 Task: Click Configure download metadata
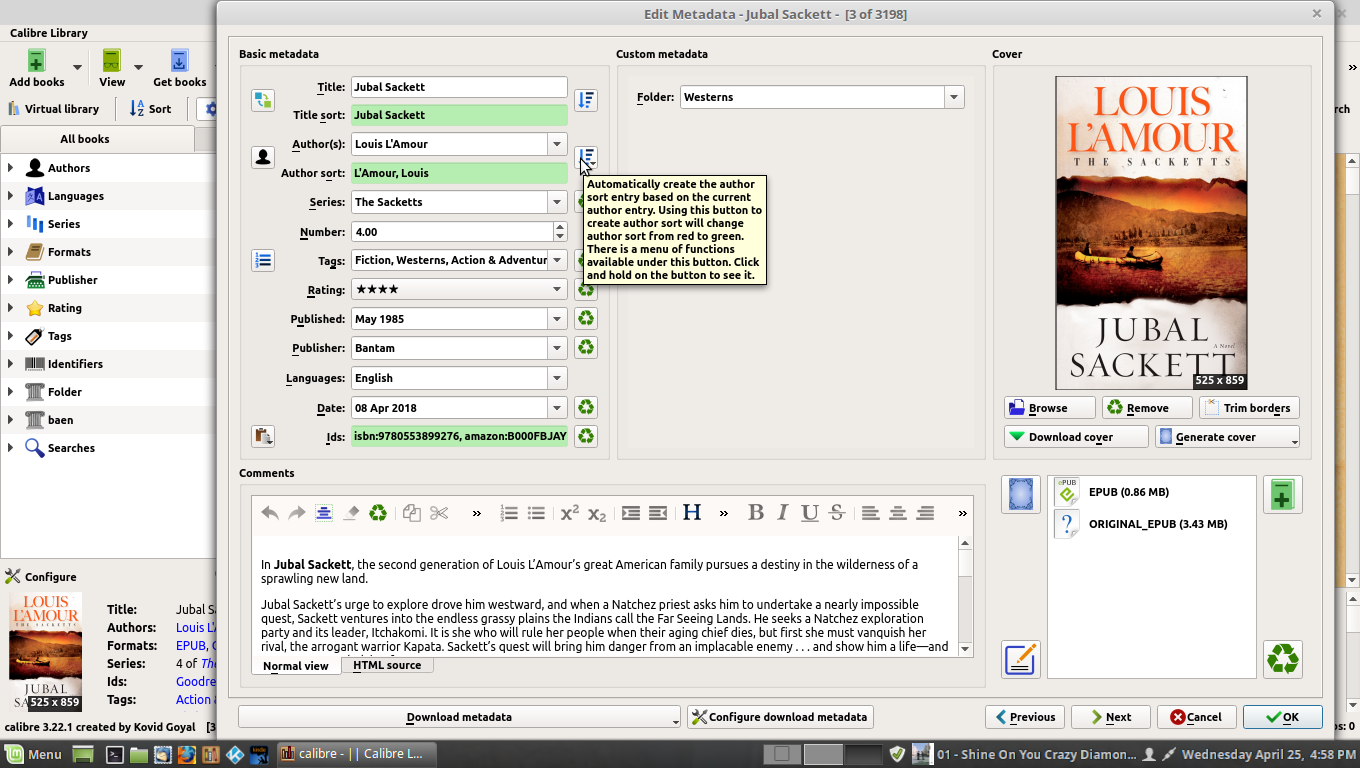pos(780,717)
